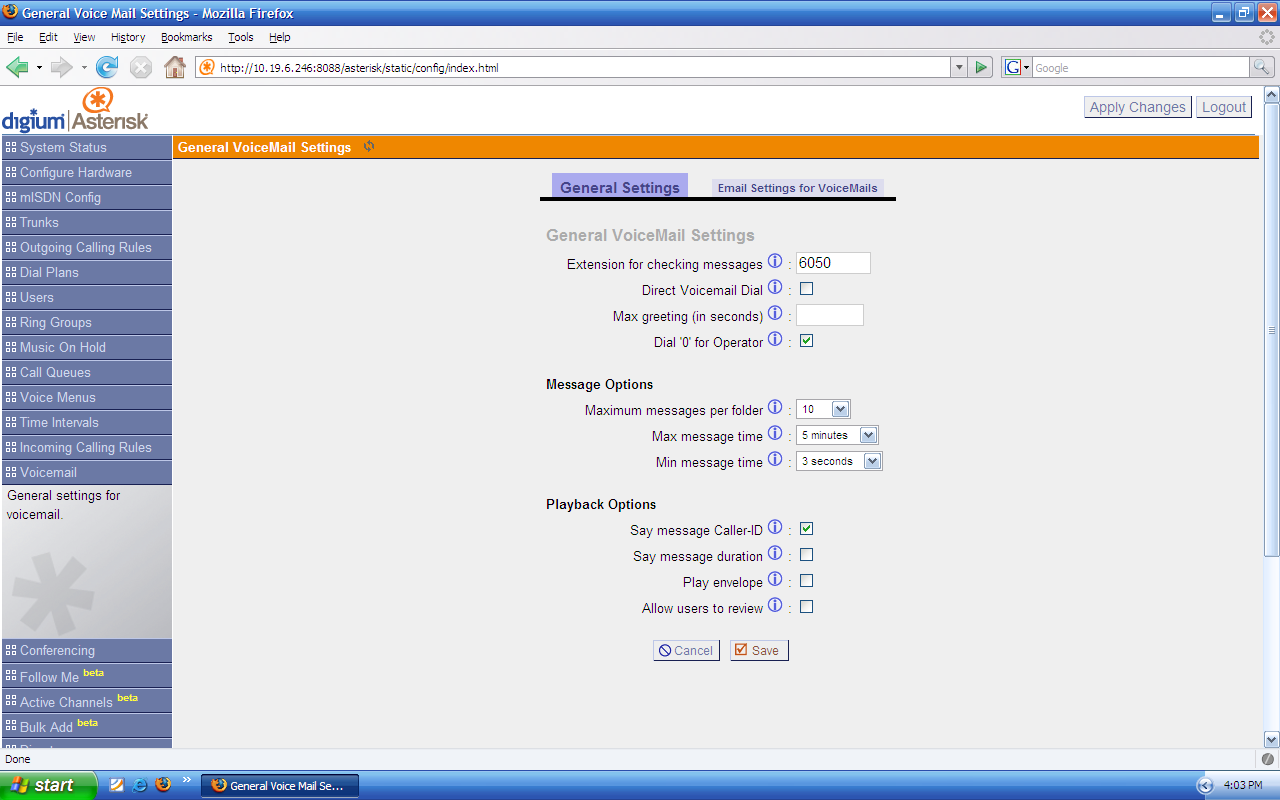This screenshot has width=1280, height=800.
Task: Click the browser Home icon
Action: pyautogui.click(x=175, y=68)
